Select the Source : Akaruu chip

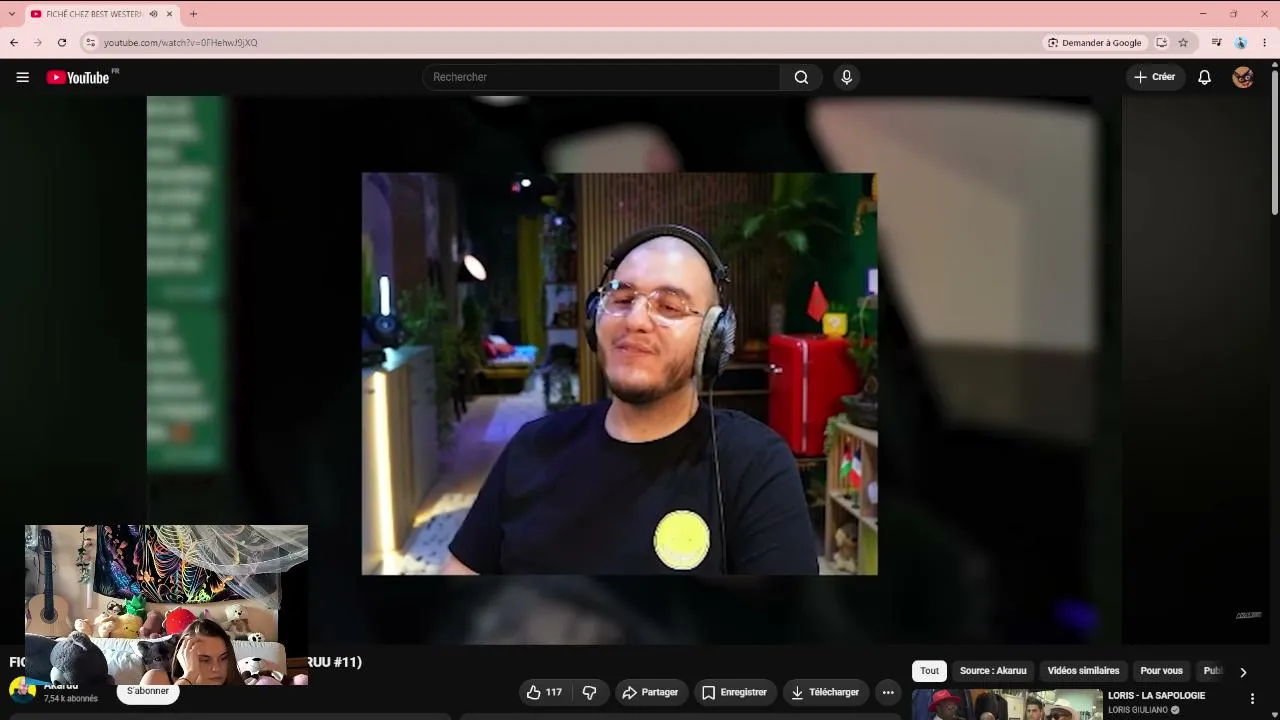(x=993, y=671)
